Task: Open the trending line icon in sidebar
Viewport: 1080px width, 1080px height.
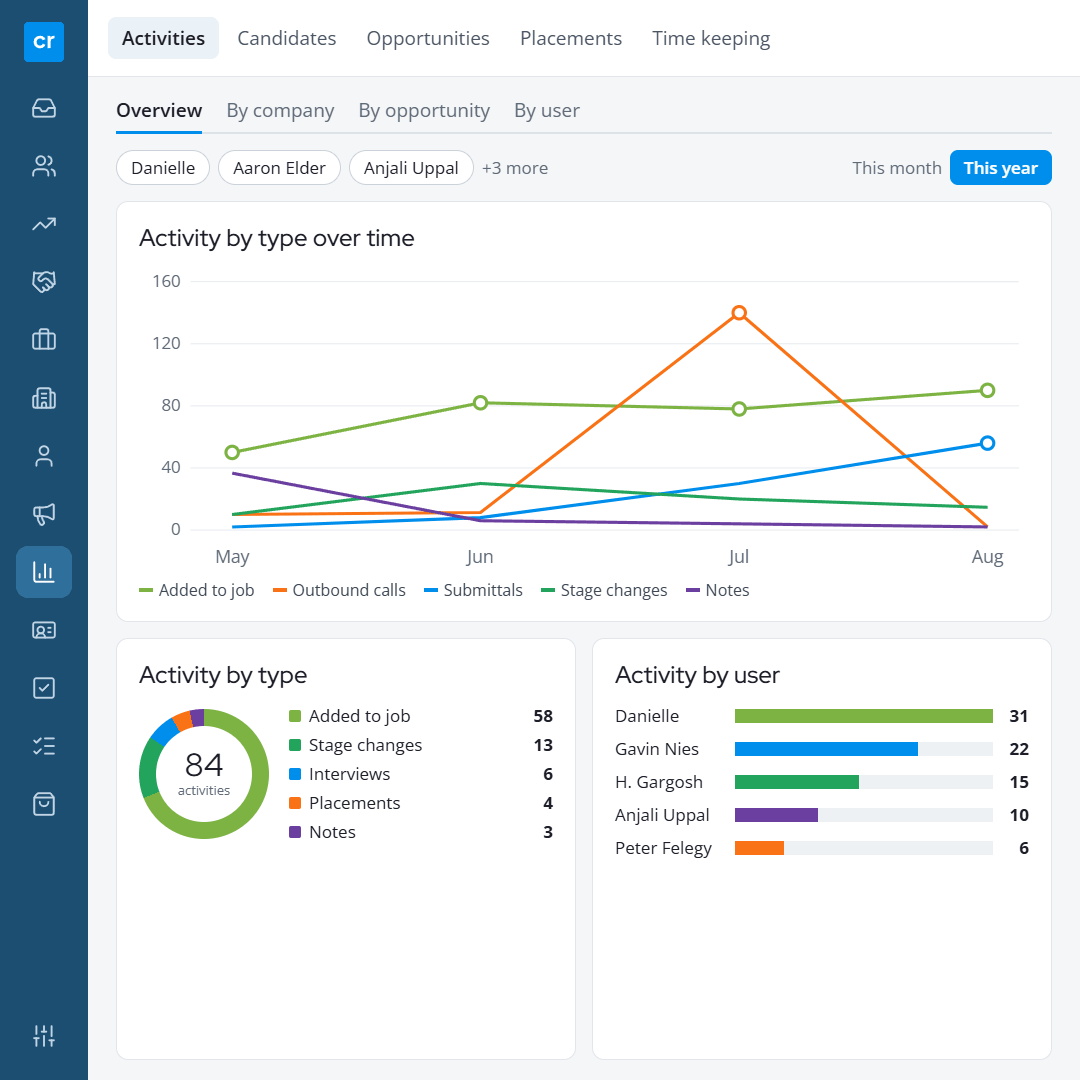Action: 43,224
